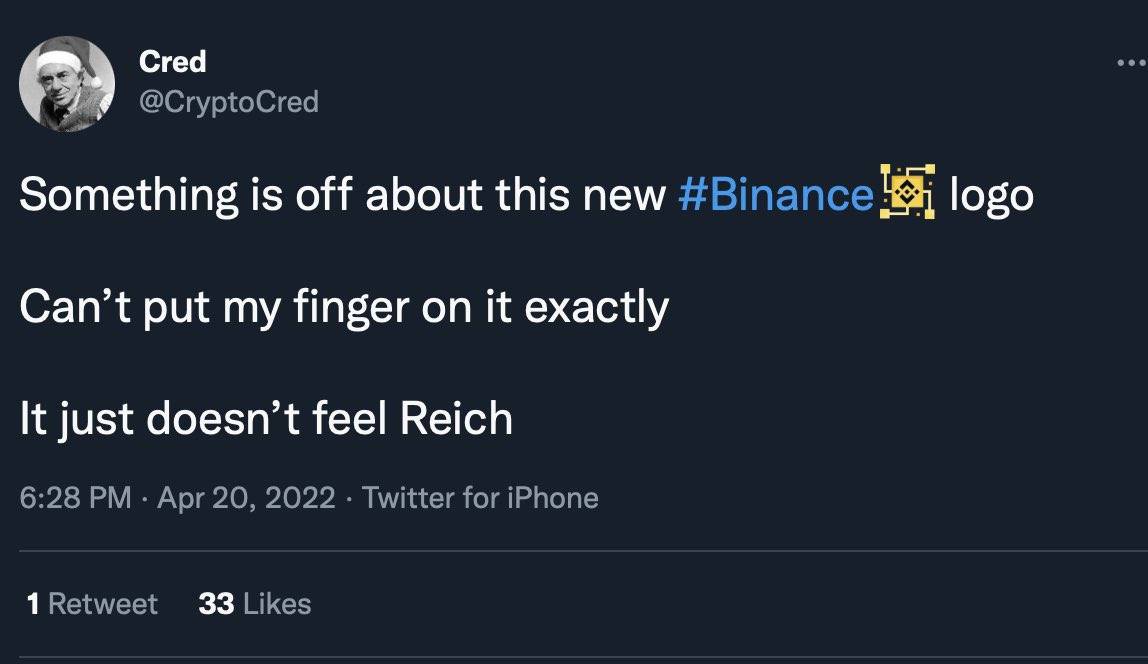1148x664 pixels.
Task: Open the @CryptoCred handle link
Action: point(229,102)
